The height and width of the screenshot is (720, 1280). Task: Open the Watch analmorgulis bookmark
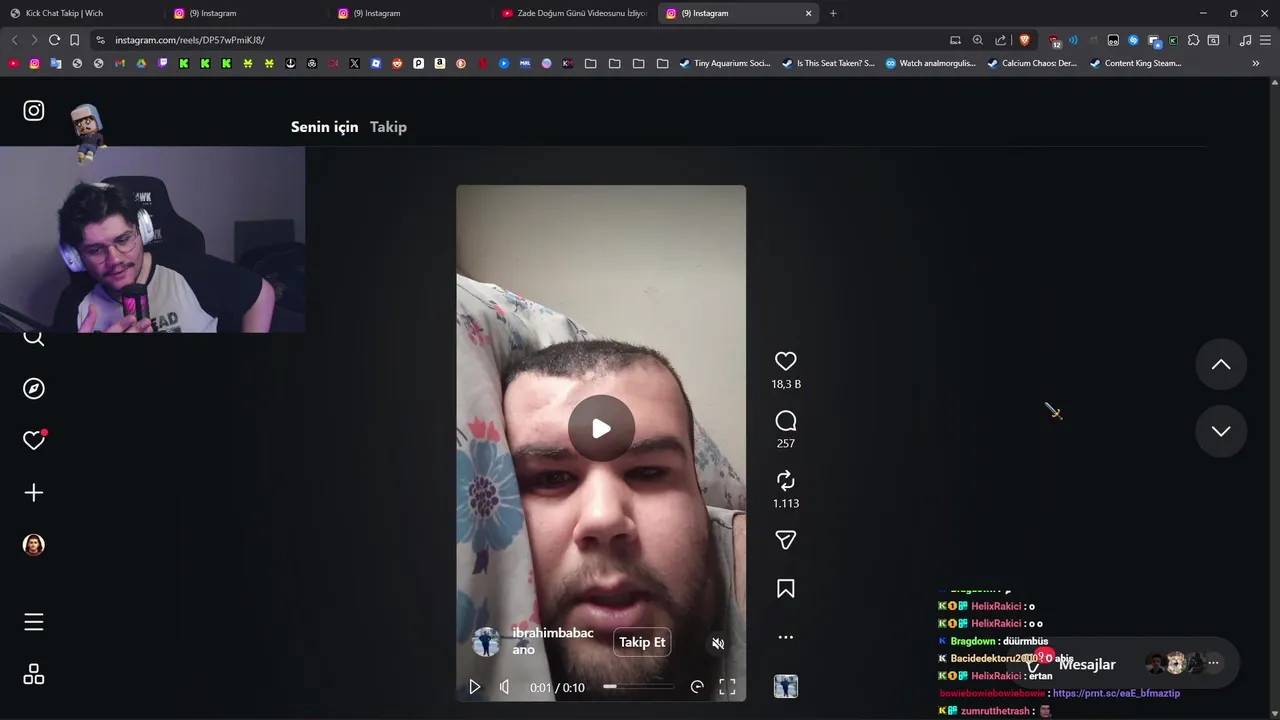pos(930,63)
